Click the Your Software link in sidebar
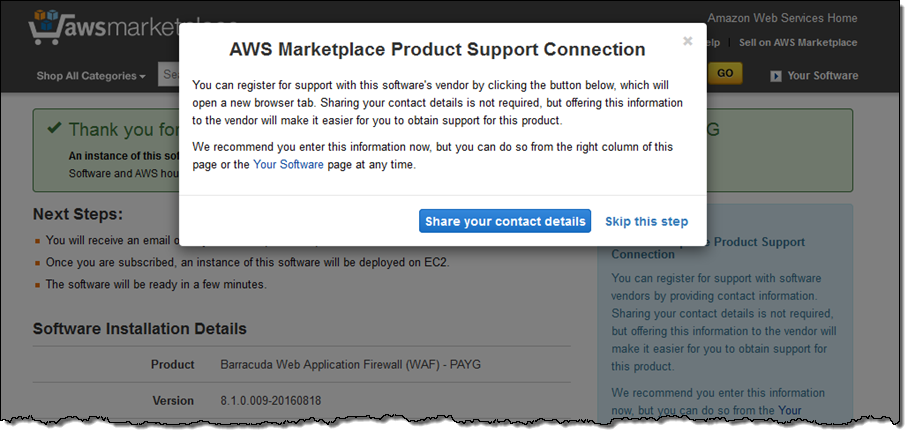 click(x=789, y=410)
